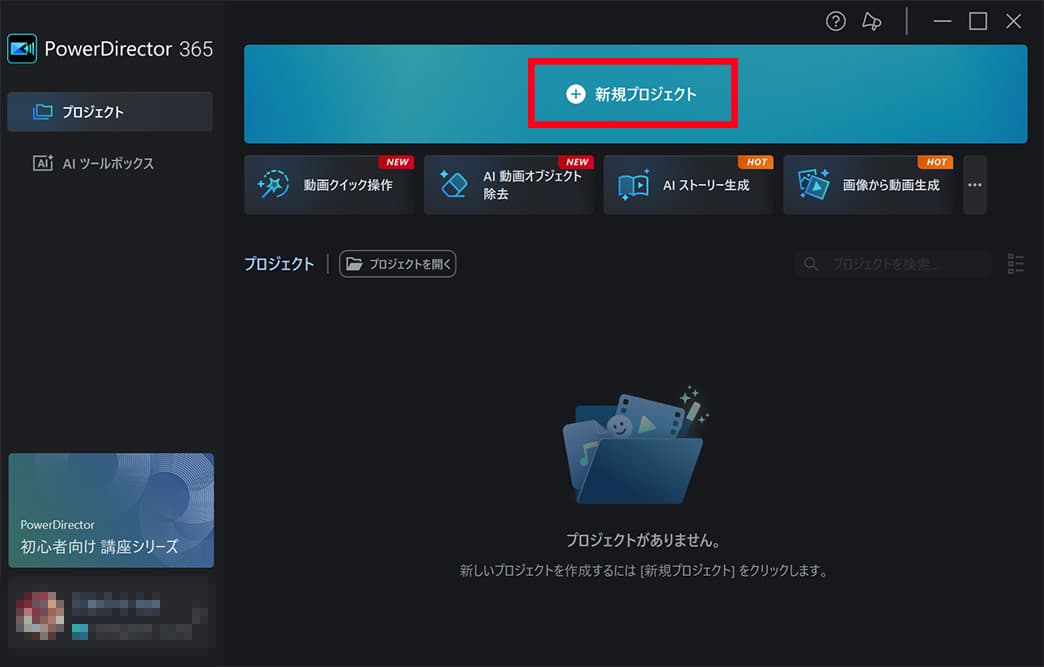Click the PowerDirector 365 logo icon

click(x=22, y=49)
